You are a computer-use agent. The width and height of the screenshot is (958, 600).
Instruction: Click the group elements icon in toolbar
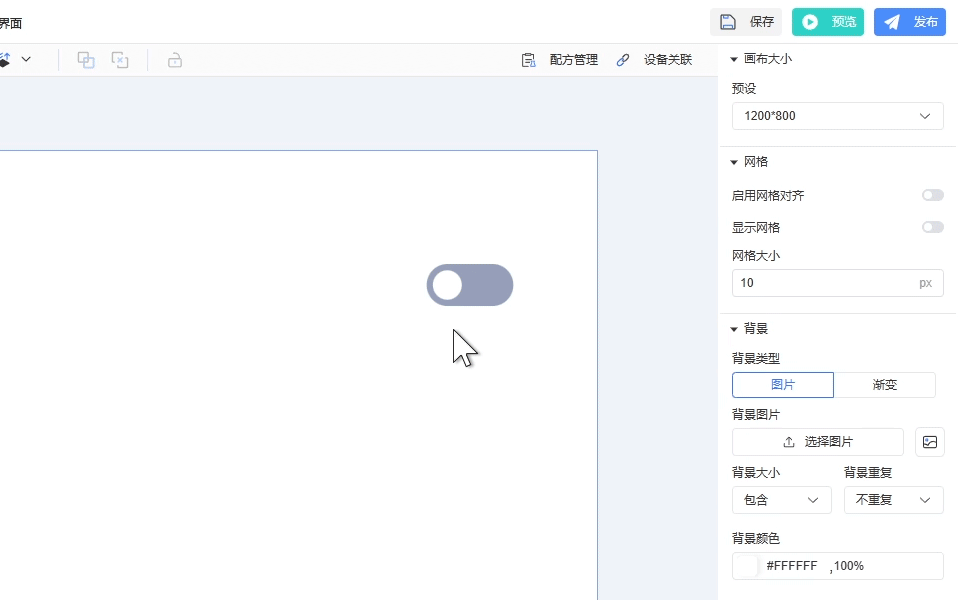[x=86, y=60]
